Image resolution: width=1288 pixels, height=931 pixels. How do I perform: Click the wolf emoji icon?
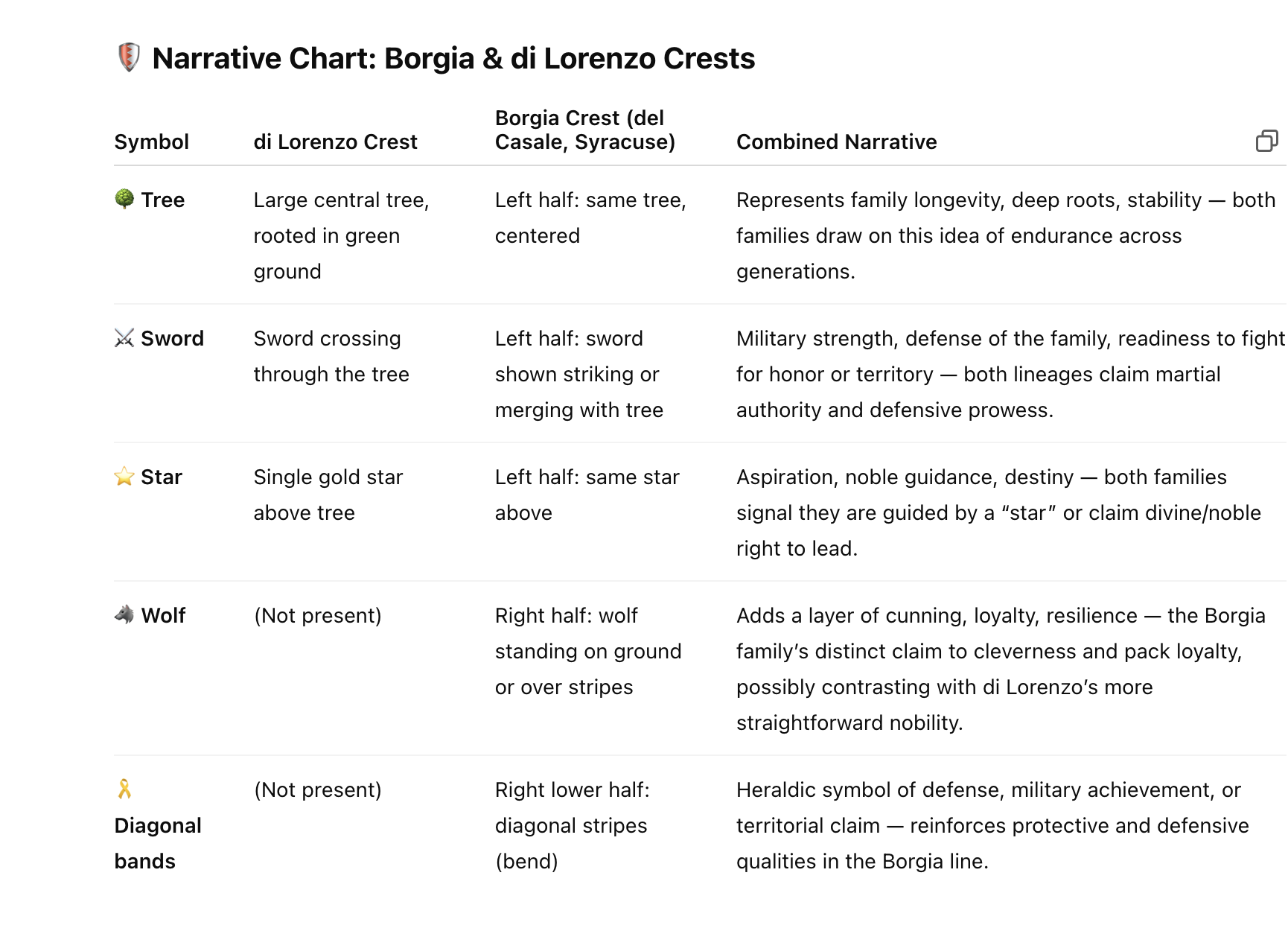[x=124, y=614]
